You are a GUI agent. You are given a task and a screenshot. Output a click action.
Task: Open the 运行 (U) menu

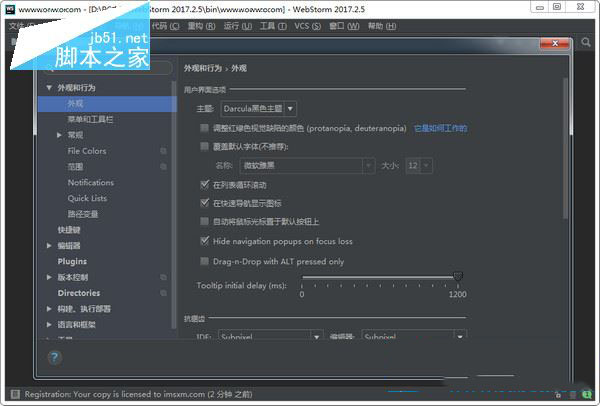(238, 26)
